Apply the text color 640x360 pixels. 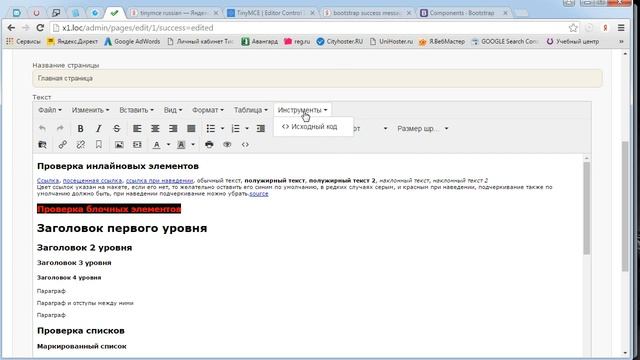(x=156, y=144)
